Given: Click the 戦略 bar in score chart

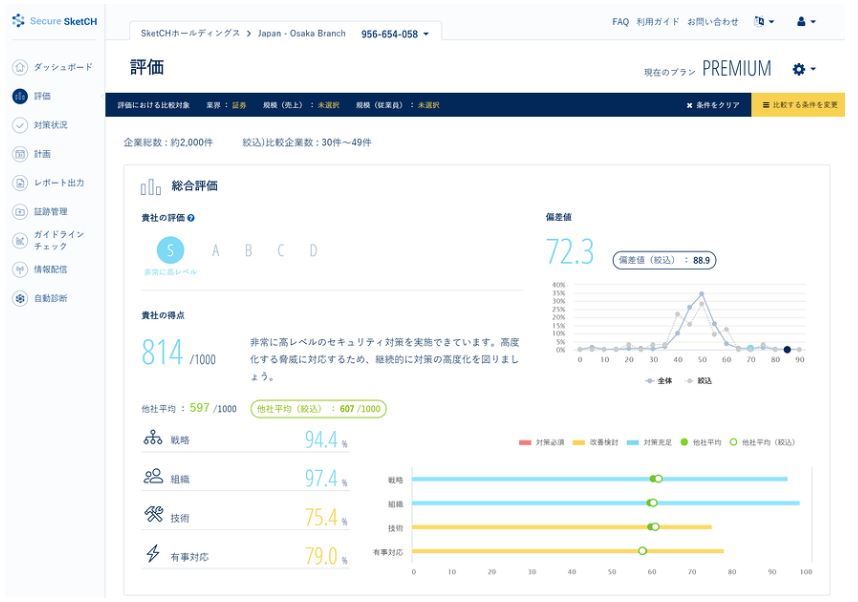Looking at the screenshot, I should [x=600, y=479].
